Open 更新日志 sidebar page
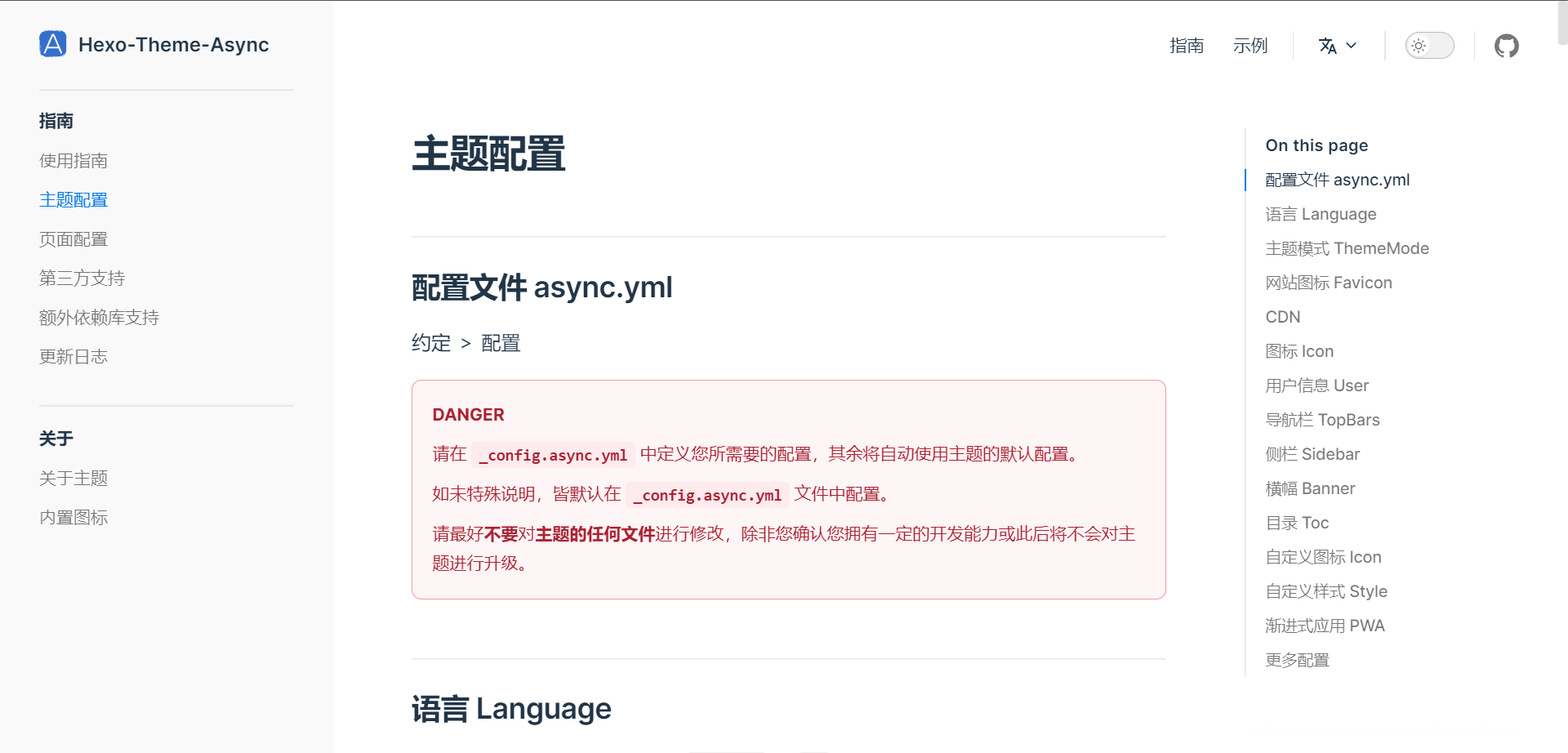 coord(73,357)
